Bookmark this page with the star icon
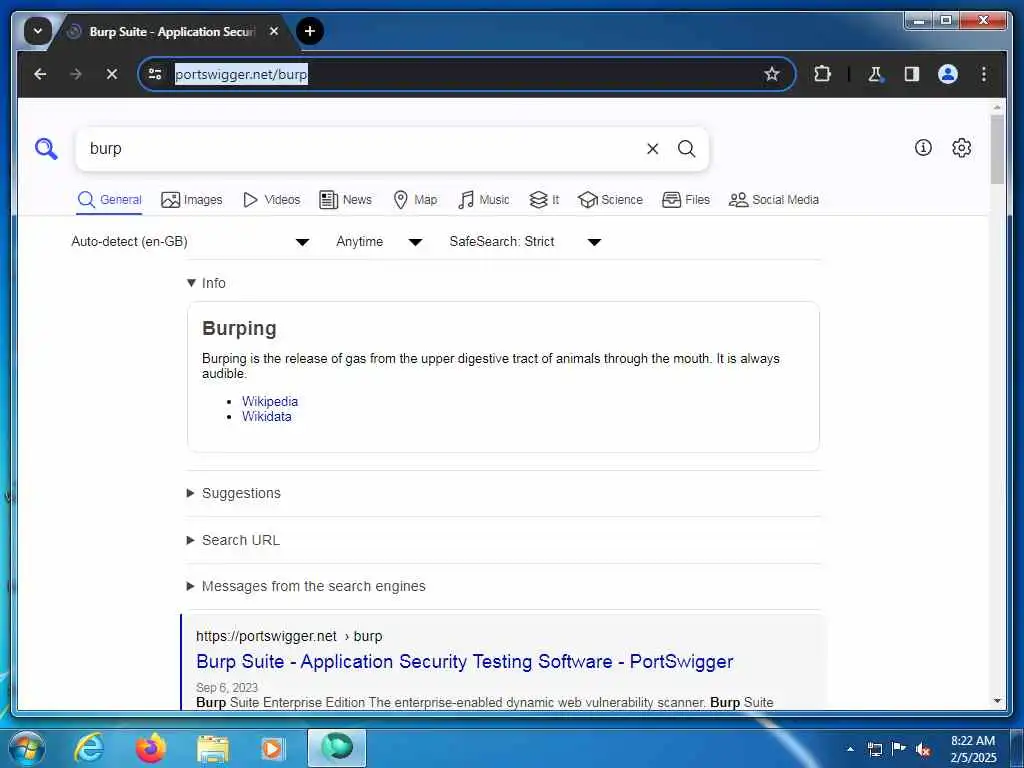1024x768 pixels. pyautogui.click(x=772, y=74)
